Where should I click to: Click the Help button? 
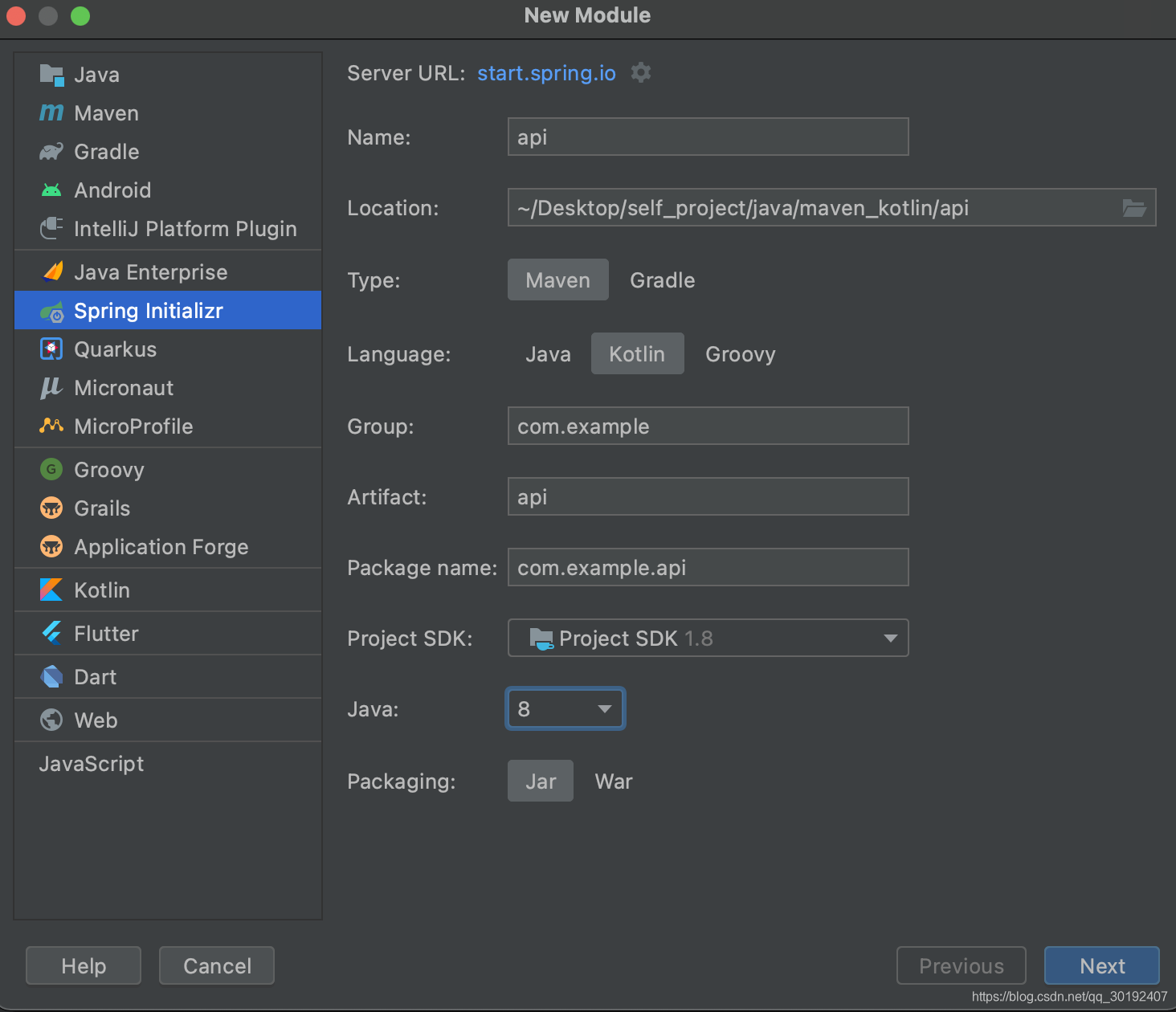tap(84, 965)
